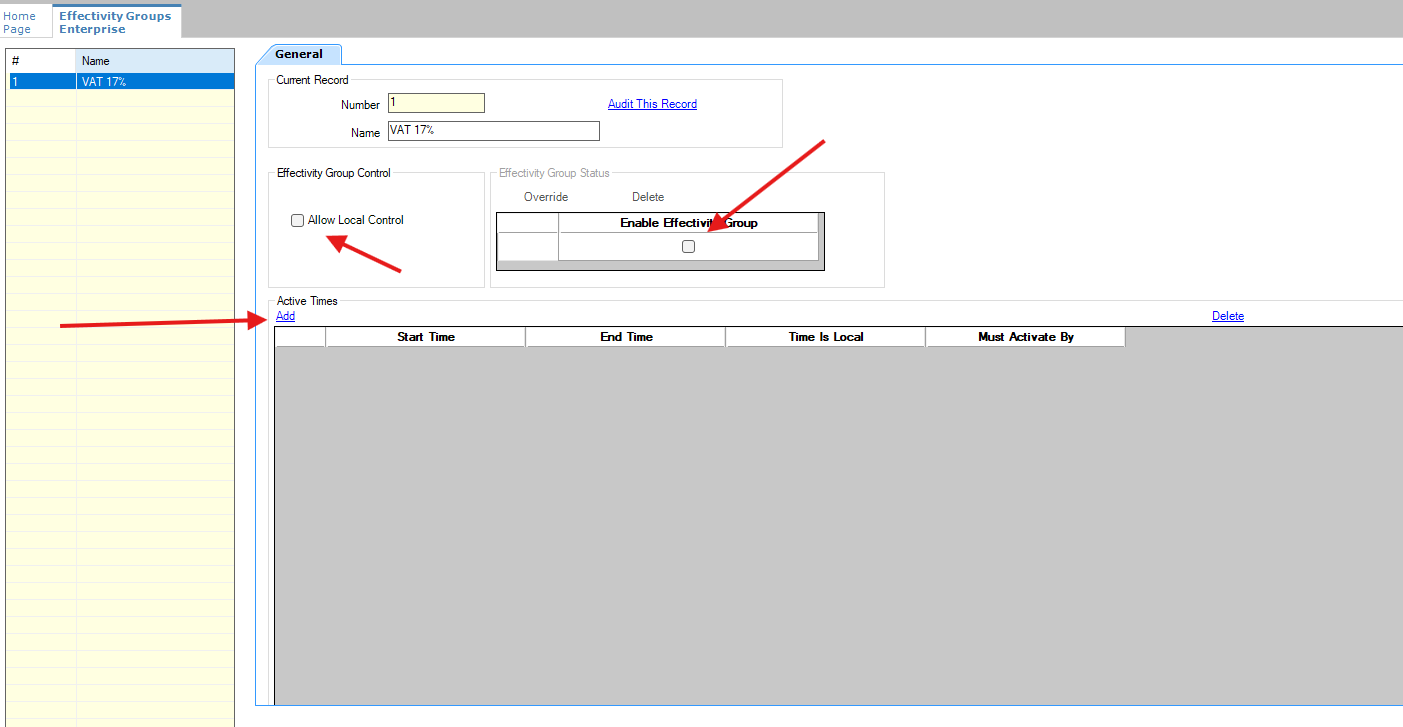Sort the record list by Name column header
The height and width of the screenshot is (727, 1403).
click(x=155, y=61)
